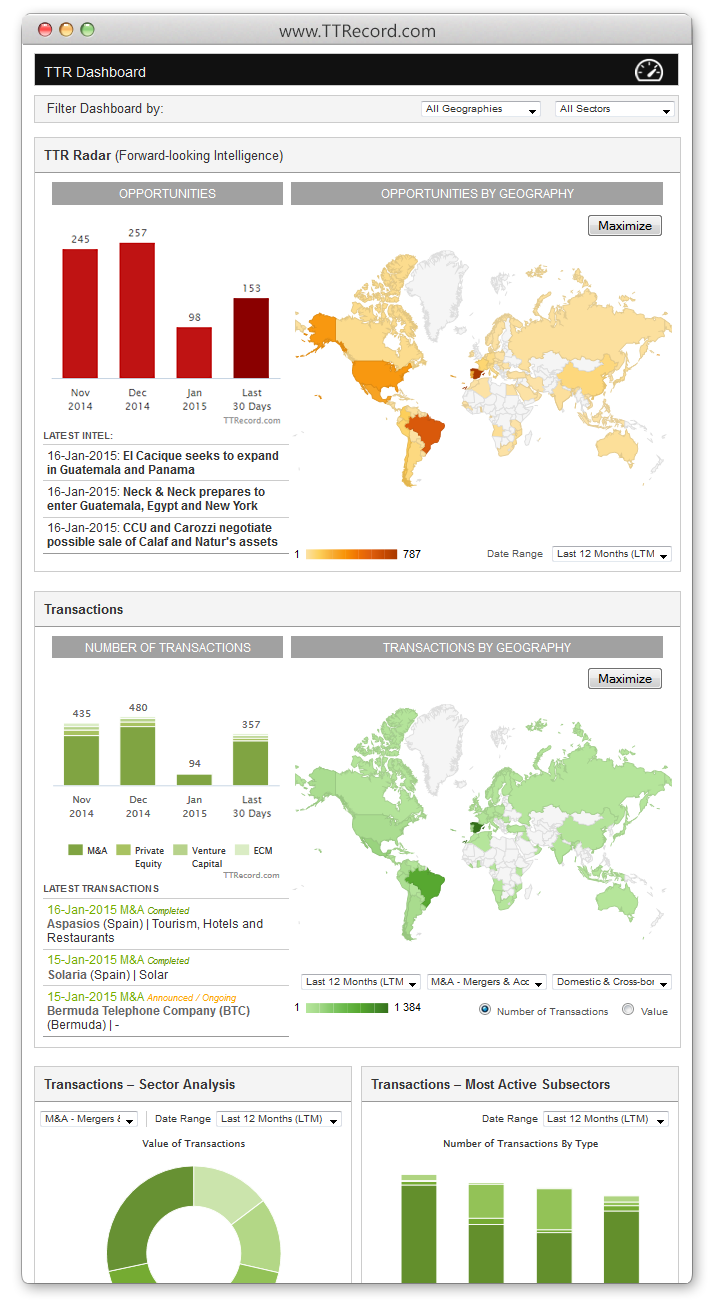Click the Jan 2015 transactions bar 94
The image size is (718, 1300).
tap(194, 779)
